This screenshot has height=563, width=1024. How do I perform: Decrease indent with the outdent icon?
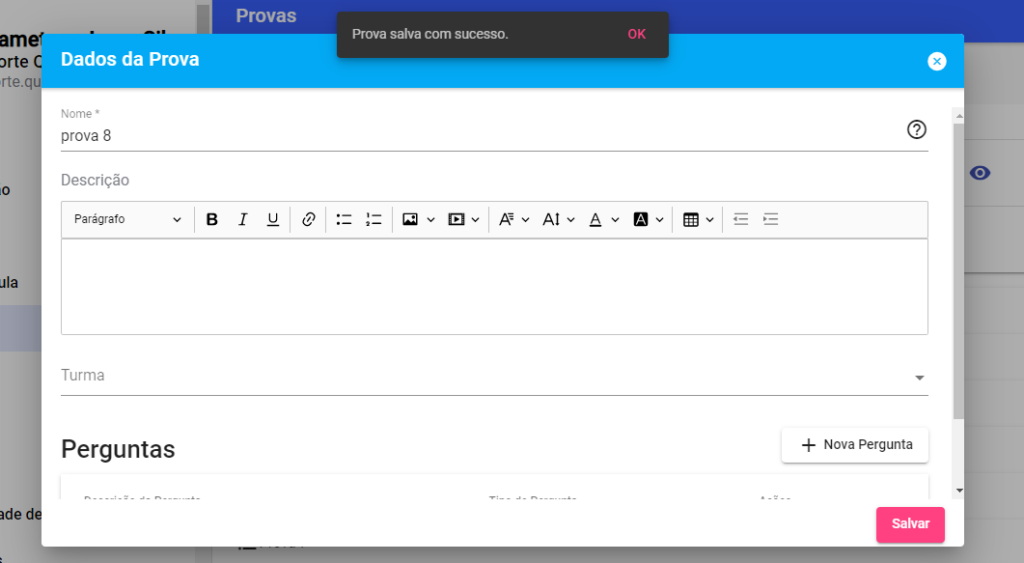[741, 219]
